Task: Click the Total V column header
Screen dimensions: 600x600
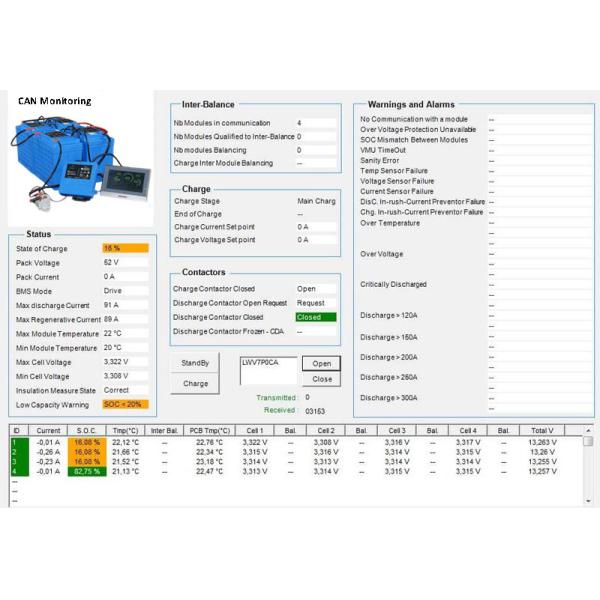Action: 542,430
